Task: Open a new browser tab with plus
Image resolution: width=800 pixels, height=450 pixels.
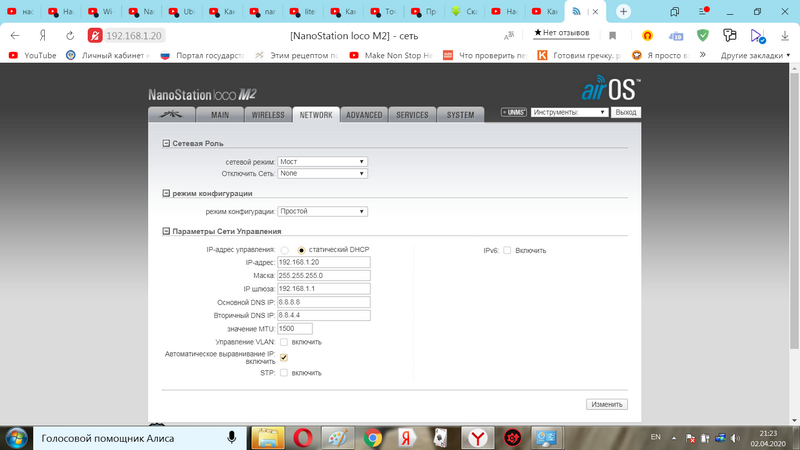Action: 623,11
